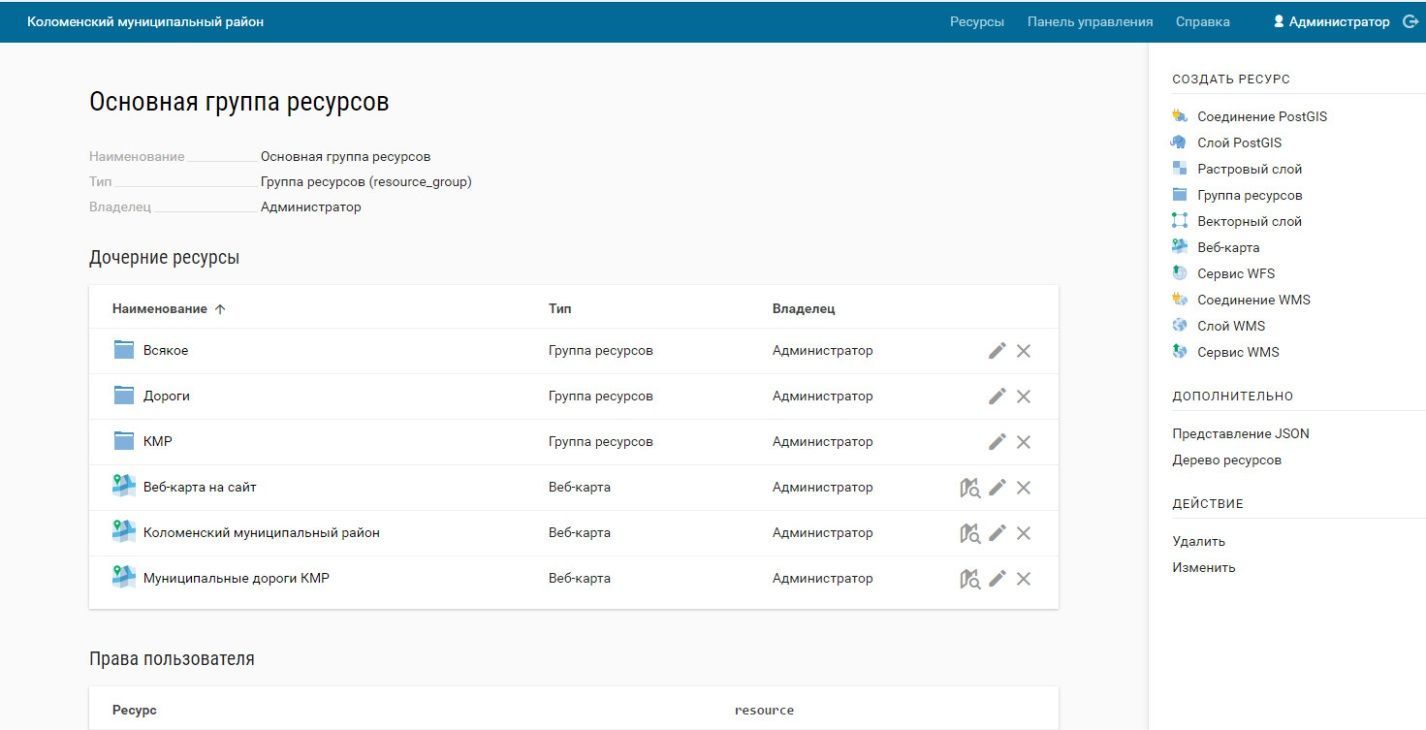
Task: Create a Слой WMS resource
Action: pyautogui.click(x=1229, y=326)
